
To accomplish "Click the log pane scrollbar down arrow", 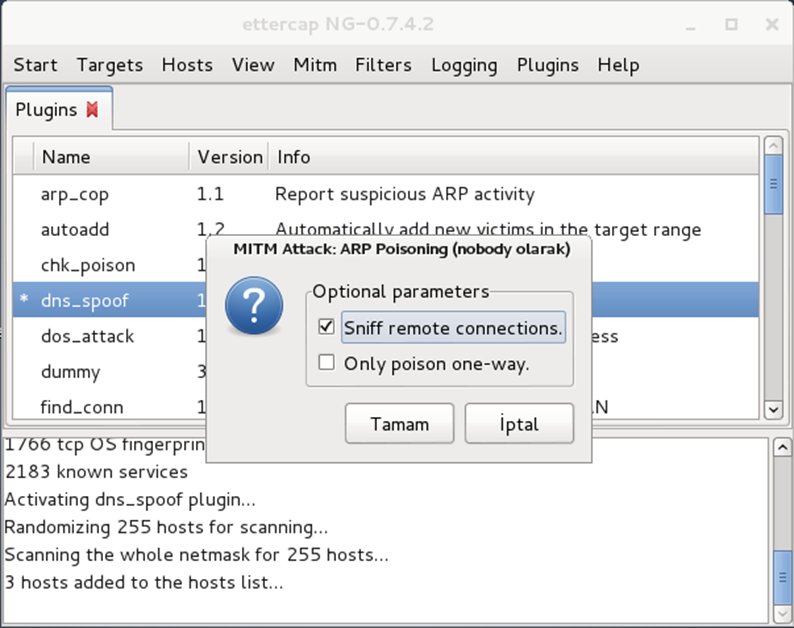I will 782,614.
